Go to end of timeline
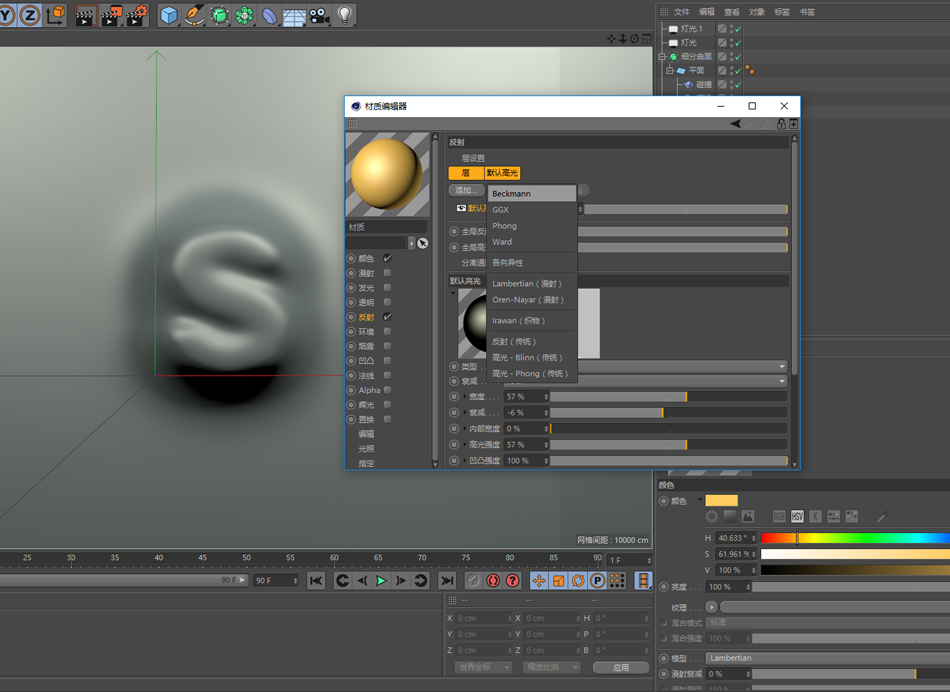This screenshot has height=692, width=950. tap(447, 581)
